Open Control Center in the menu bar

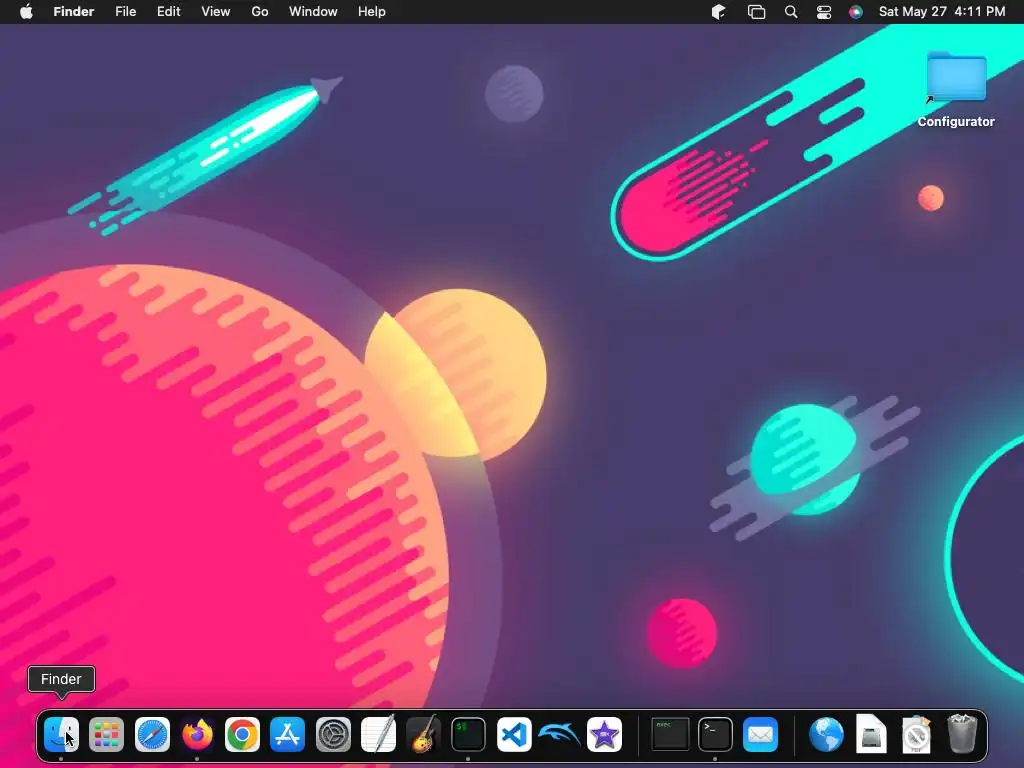pos(824,12)
